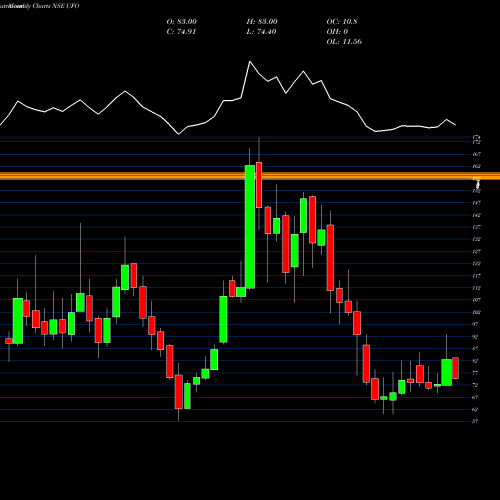The height and width of the screenshot is (500, 500).
Task: Click the 67 price axis label
Action: 476,397
